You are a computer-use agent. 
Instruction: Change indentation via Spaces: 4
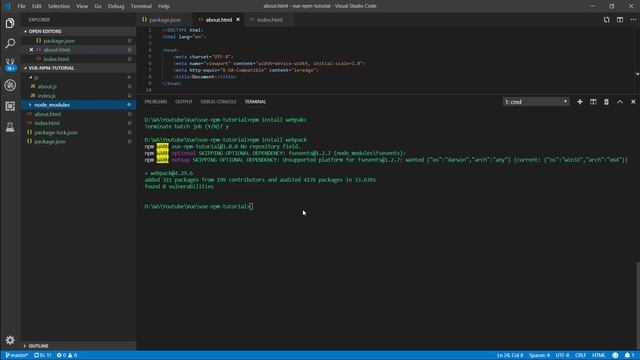(540, 355)
